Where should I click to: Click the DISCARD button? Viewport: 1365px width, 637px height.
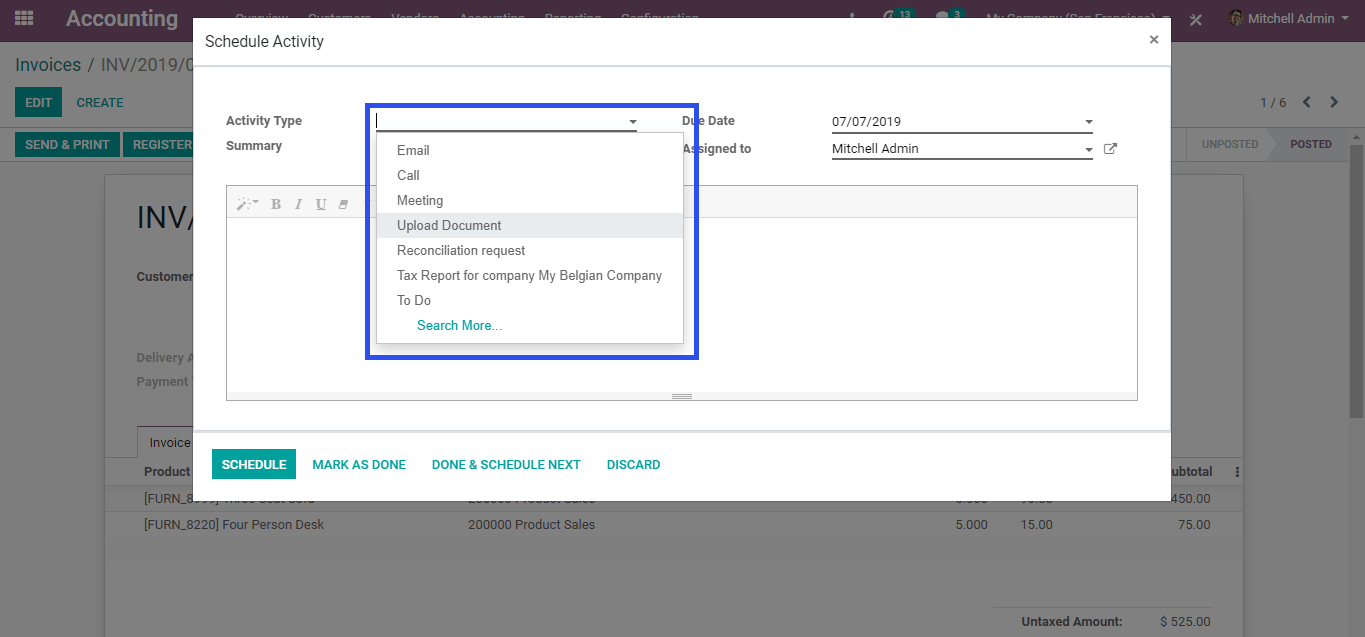point(633,465)
